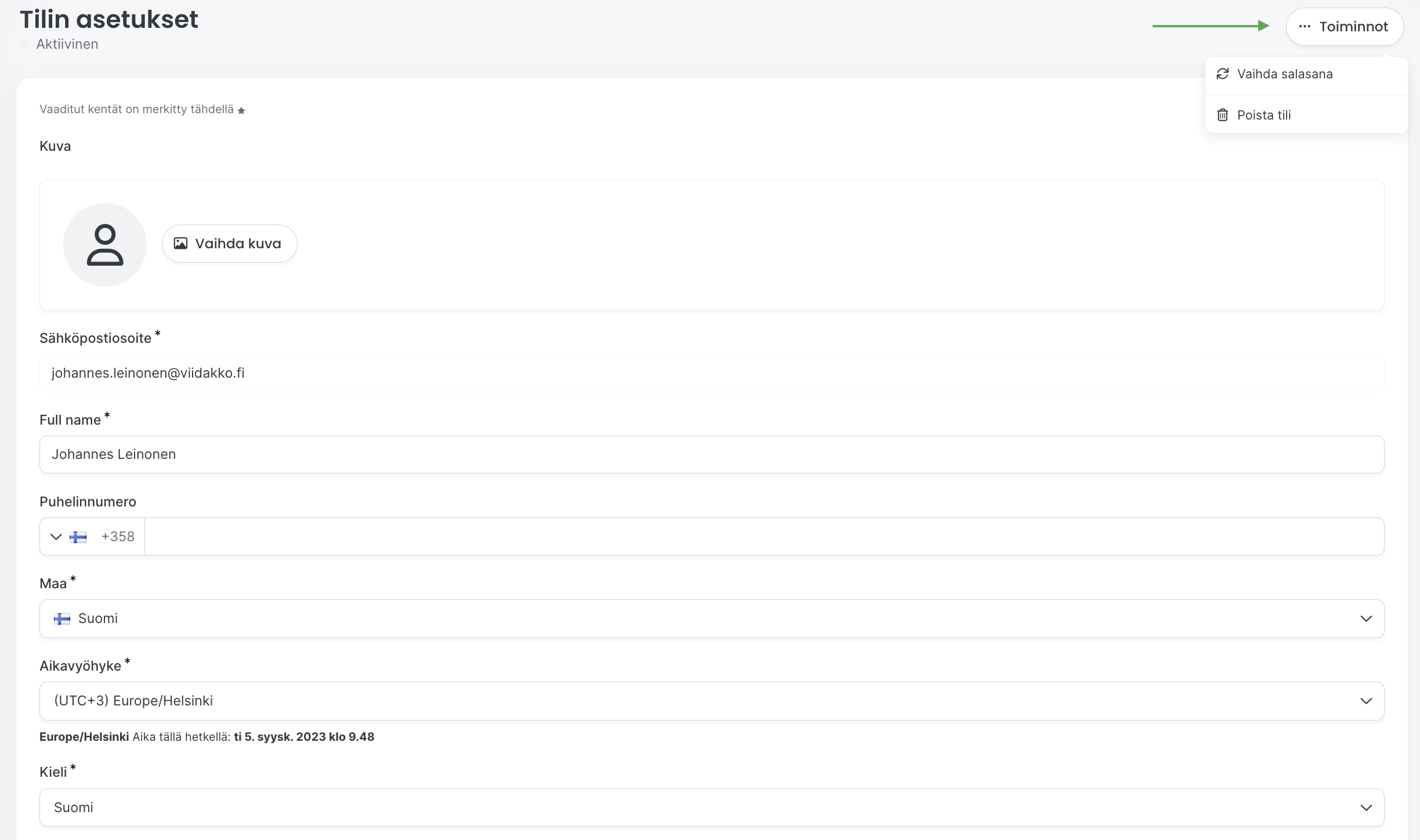This screenshot has height=840, width=1420.
Task: Open the Maa country dropdown
Action: click(x=712, y=618)
